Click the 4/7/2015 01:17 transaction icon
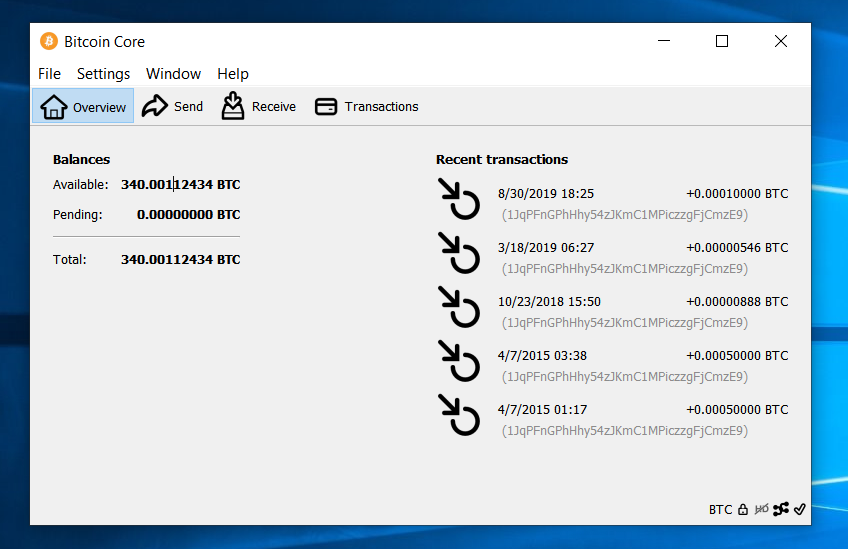 (460, 415)
